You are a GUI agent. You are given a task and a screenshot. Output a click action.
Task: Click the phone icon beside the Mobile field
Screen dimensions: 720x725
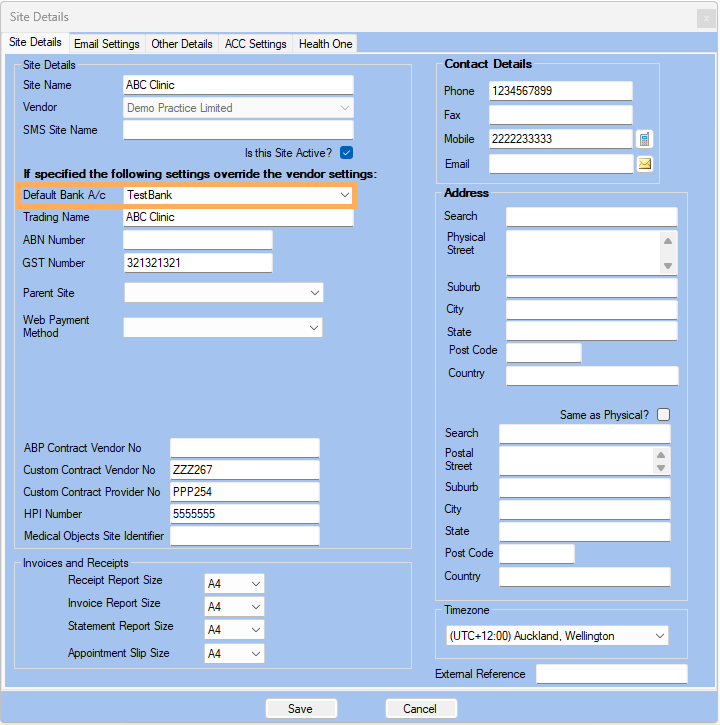click(x=644, y=139)
